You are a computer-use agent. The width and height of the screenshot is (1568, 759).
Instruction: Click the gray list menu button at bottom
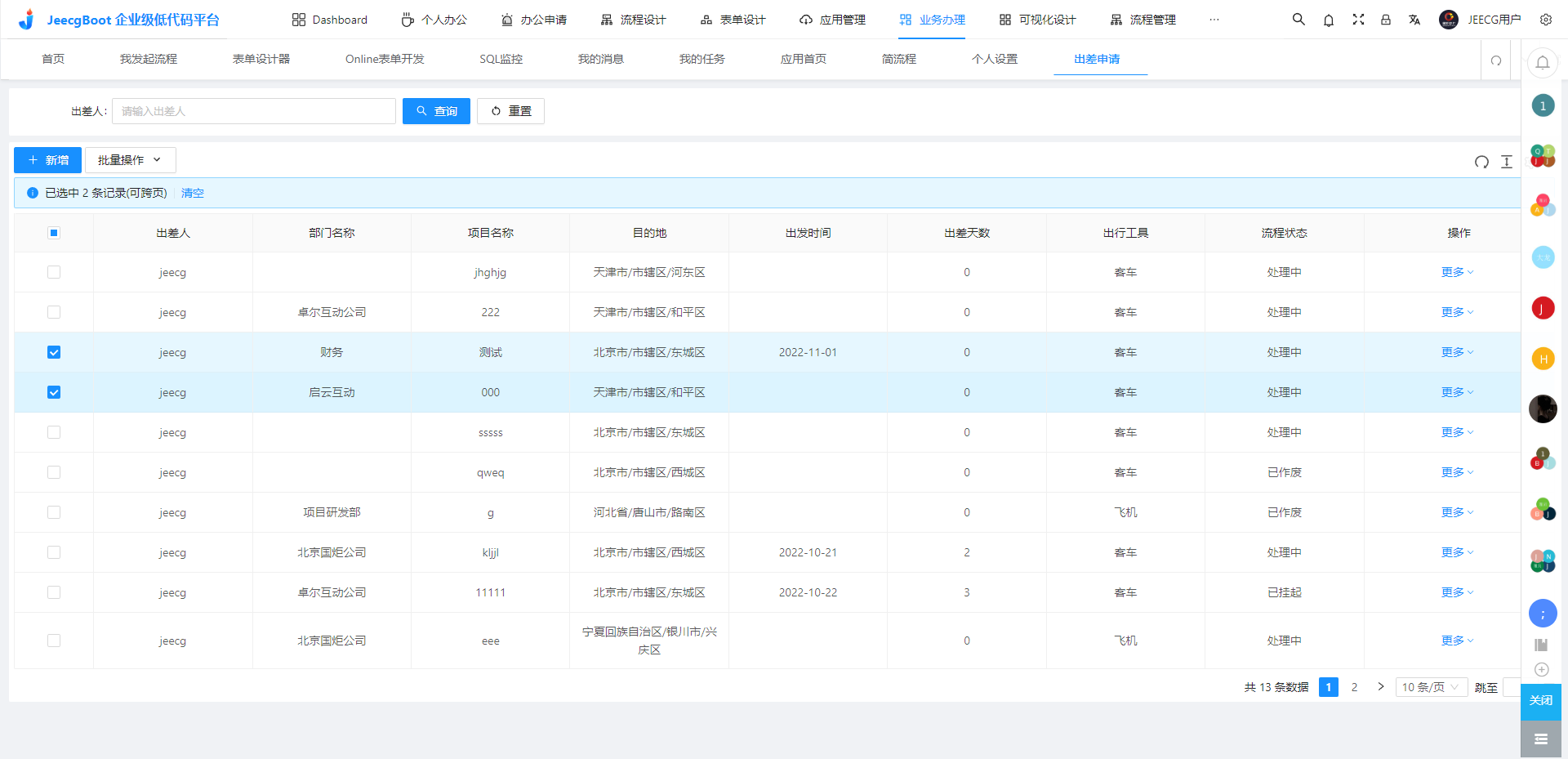[1541, 739]
